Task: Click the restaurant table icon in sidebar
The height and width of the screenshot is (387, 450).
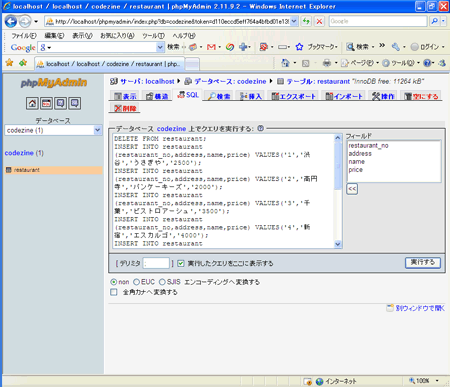Action: coord(9,170)
